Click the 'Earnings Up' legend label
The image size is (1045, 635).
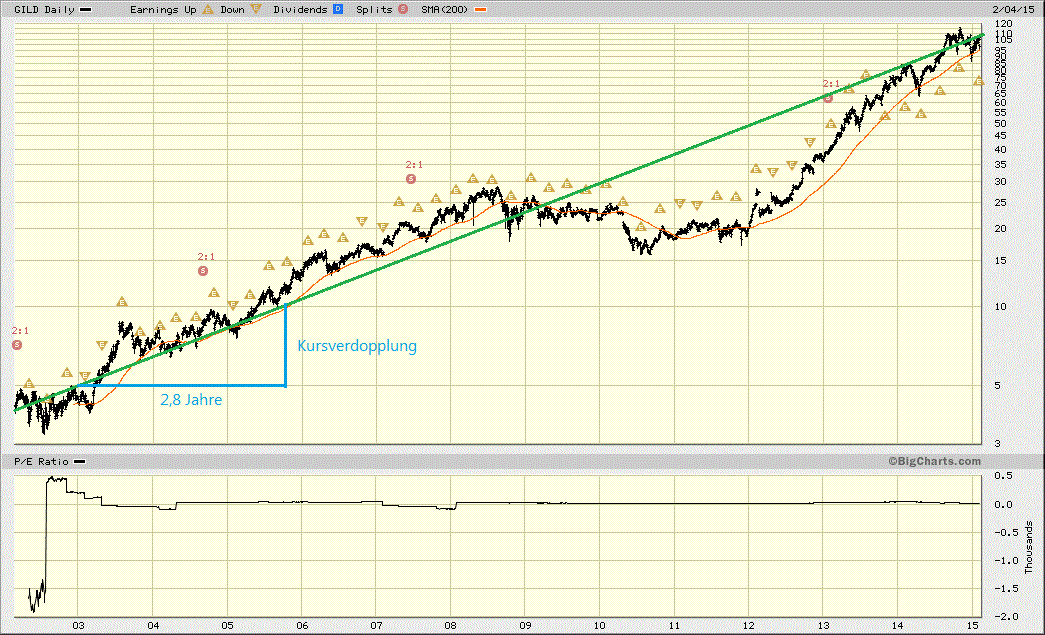click(163, 10)
